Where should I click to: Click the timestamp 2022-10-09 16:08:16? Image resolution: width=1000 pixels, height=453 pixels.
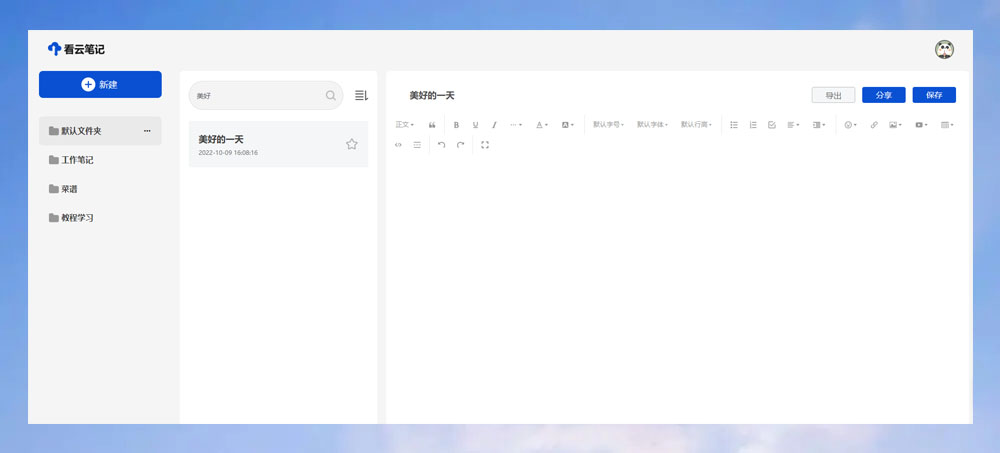pyautogui.click(x=228, y=153)
